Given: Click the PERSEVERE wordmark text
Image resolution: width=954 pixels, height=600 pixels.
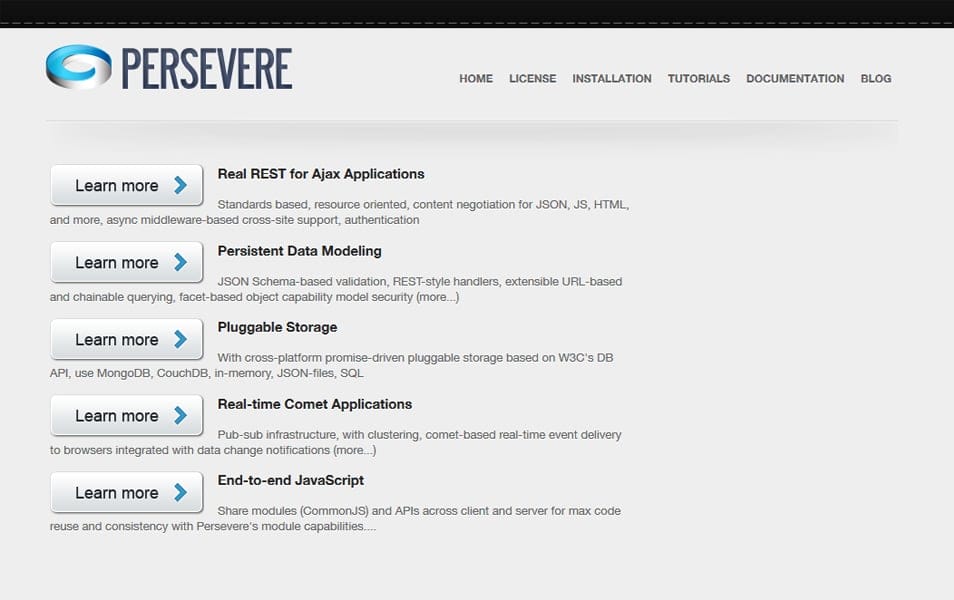Looking at the screenshot, I should click(206, 69).
